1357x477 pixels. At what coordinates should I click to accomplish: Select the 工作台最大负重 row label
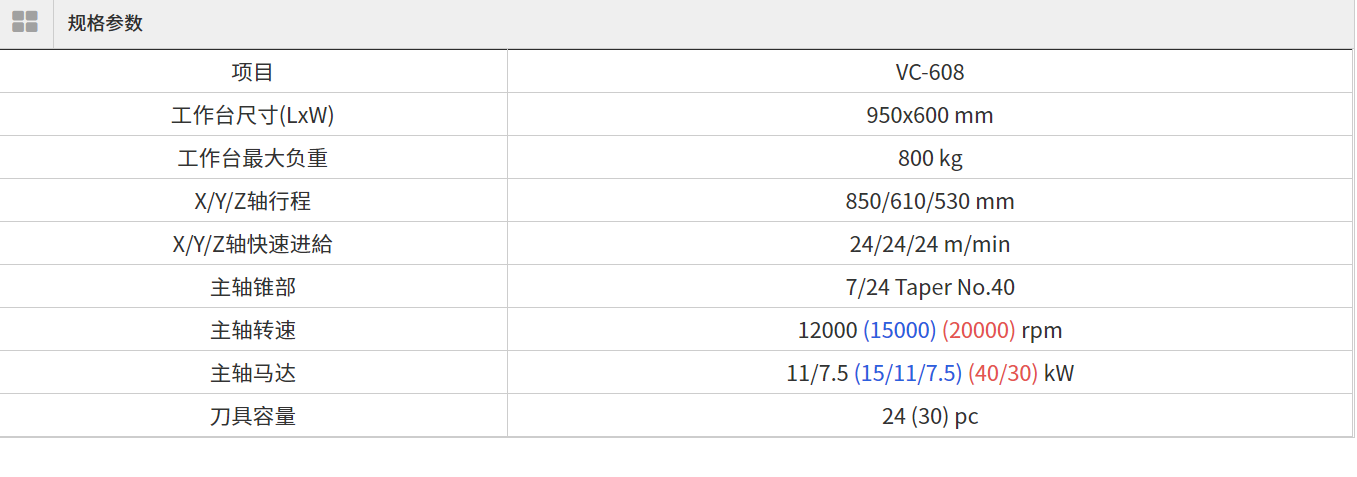tap(252, 158)
